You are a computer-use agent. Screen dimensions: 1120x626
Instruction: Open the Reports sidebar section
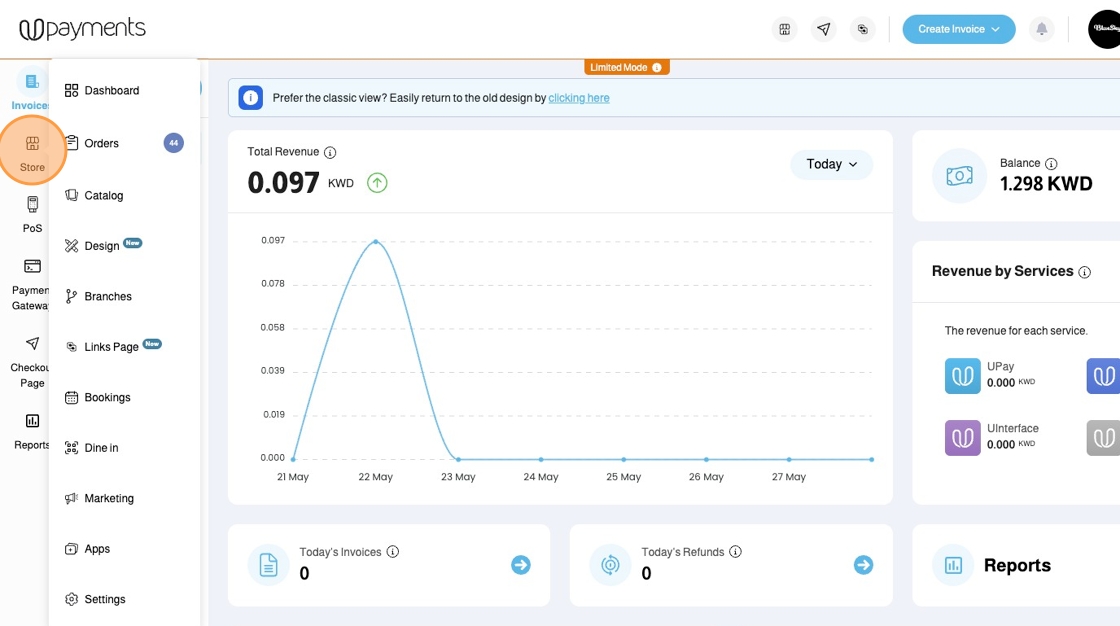(x=31, y=431)
